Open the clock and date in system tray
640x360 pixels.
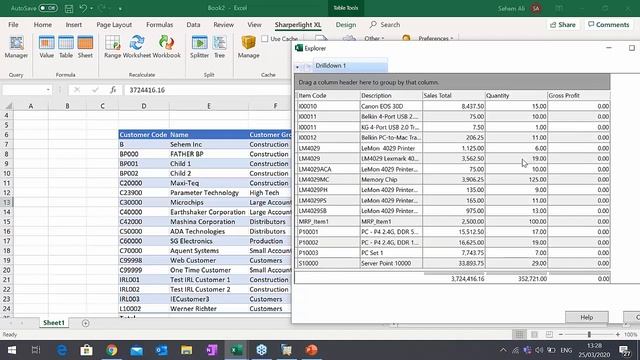(x=594, y=350)
